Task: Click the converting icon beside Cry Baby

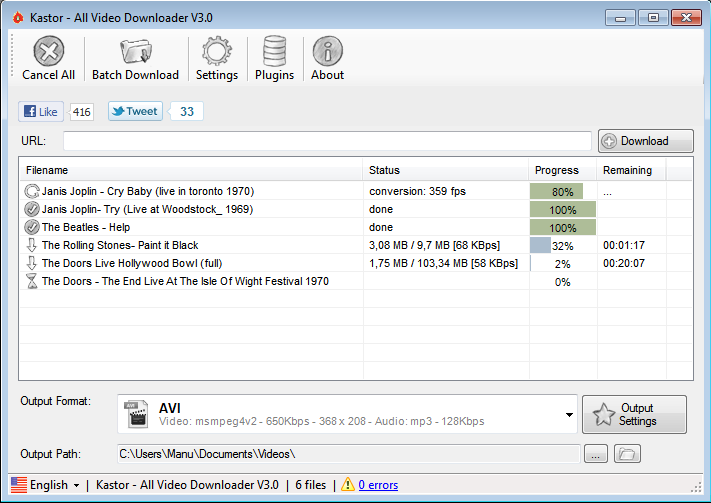Action: tap(32, 191)
